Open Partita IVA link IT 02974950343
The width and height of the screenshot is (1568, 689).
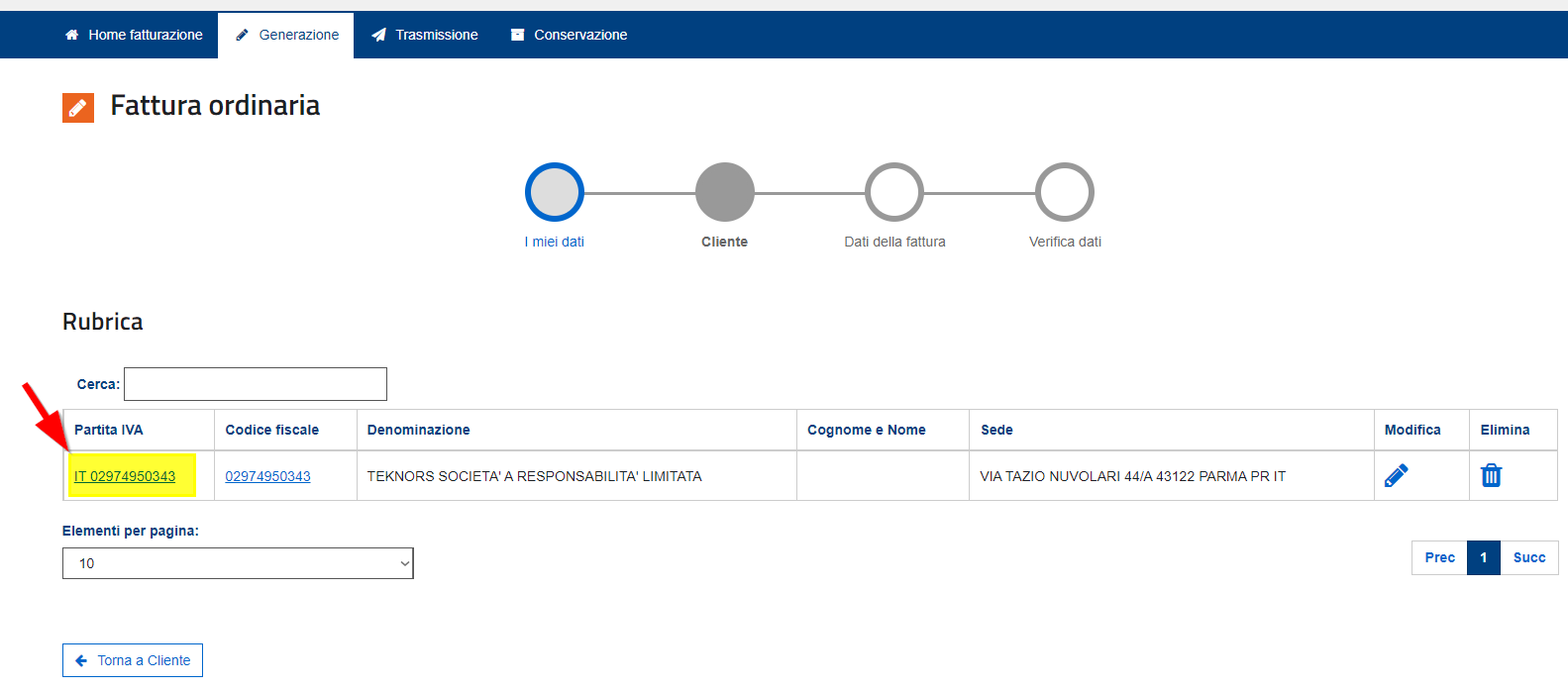point(125,476)
